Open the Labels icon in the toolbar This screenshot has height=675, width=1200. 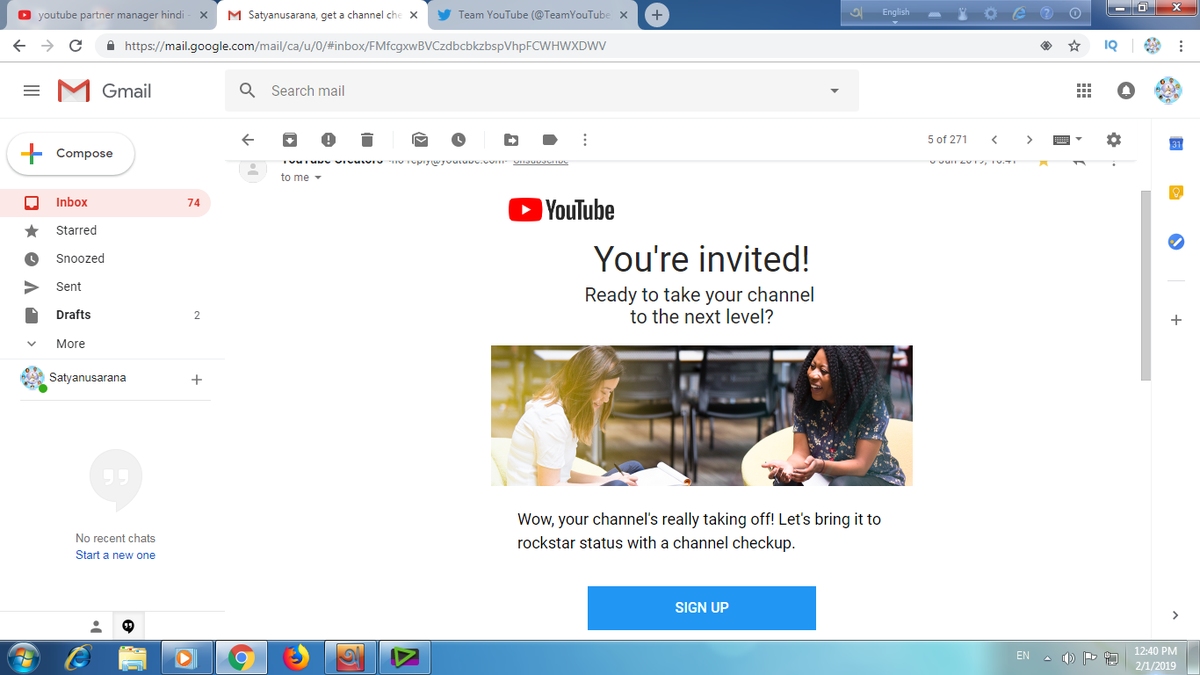(x=549, y=139)
